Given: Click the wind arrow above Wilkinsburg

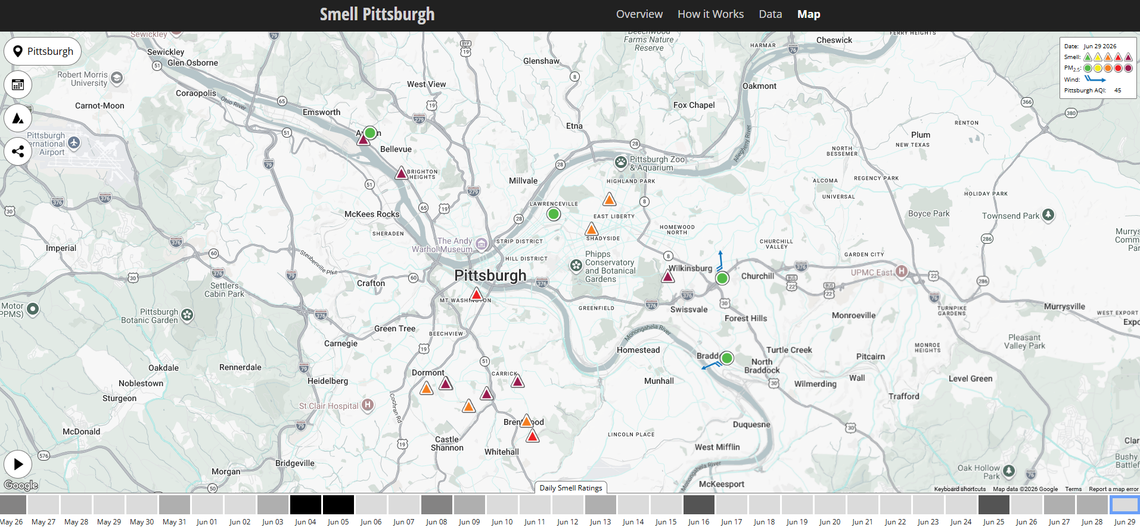Looking at the screenshot, I should coord(720,261).
